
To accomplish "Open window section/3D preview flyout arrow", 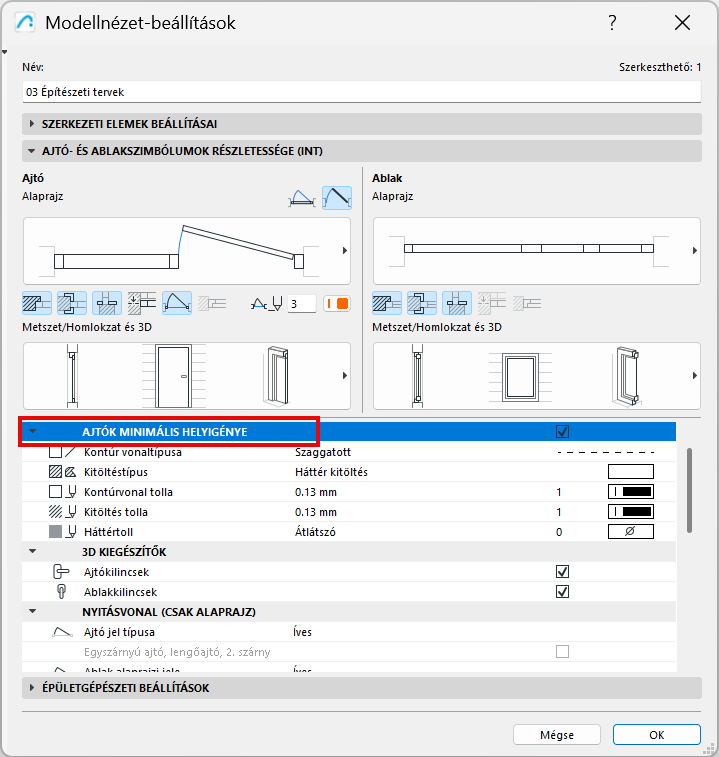I will click(694, 376).
